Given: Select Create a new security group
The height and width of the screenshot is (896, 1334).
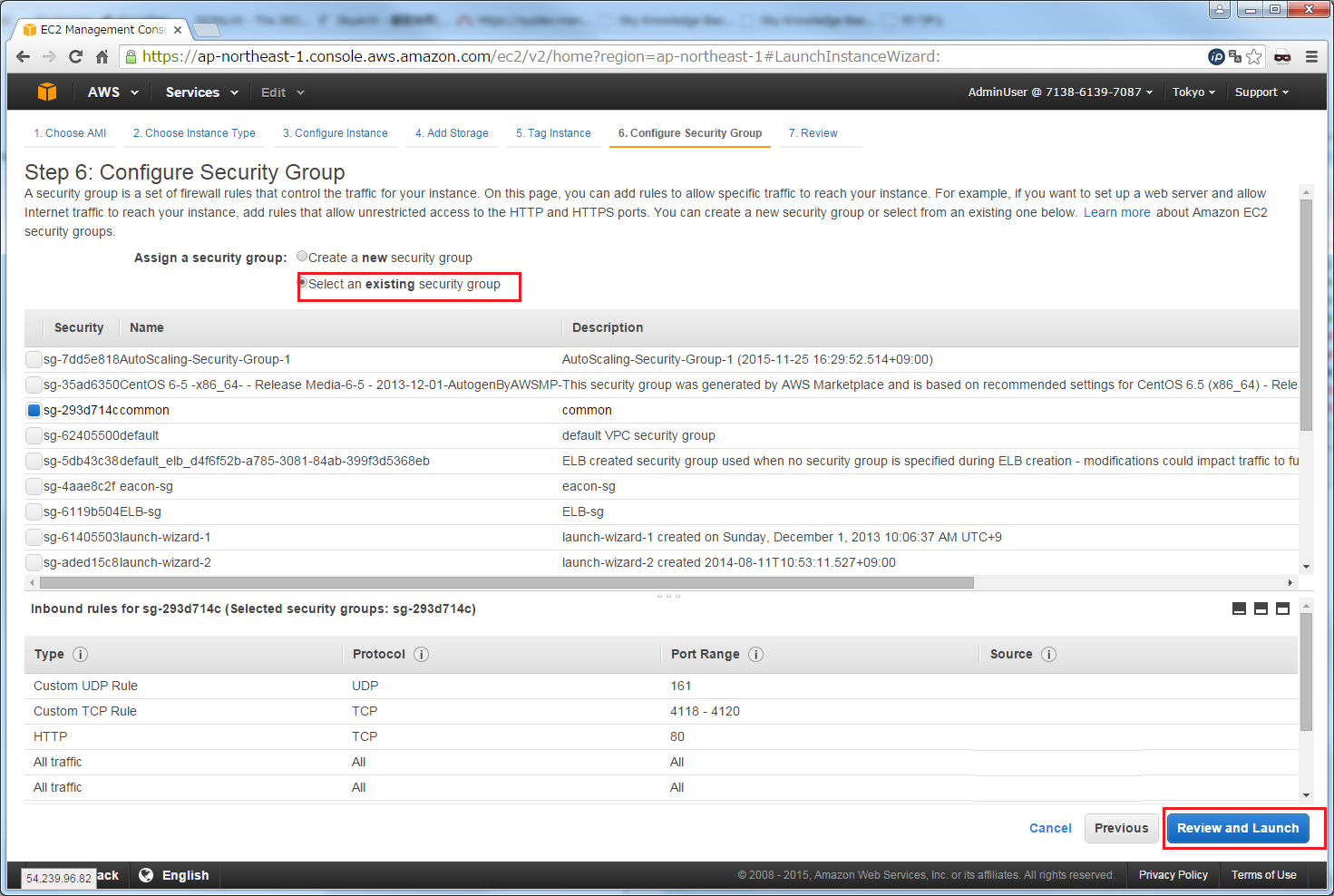Looking at the screenshot, I should coord(302,257).
